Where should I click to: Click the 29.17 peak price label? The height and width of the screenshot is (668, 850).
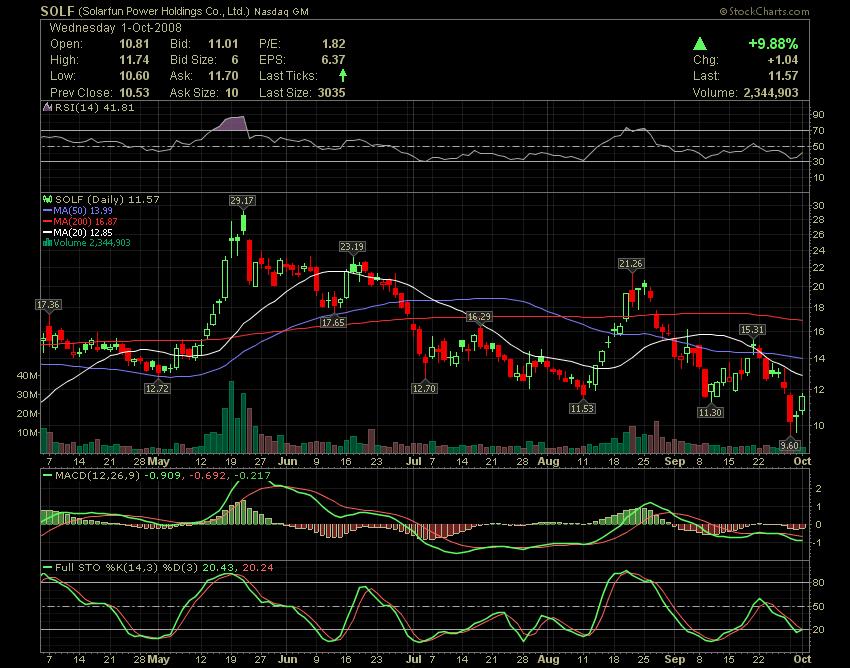tap(242, 201)
